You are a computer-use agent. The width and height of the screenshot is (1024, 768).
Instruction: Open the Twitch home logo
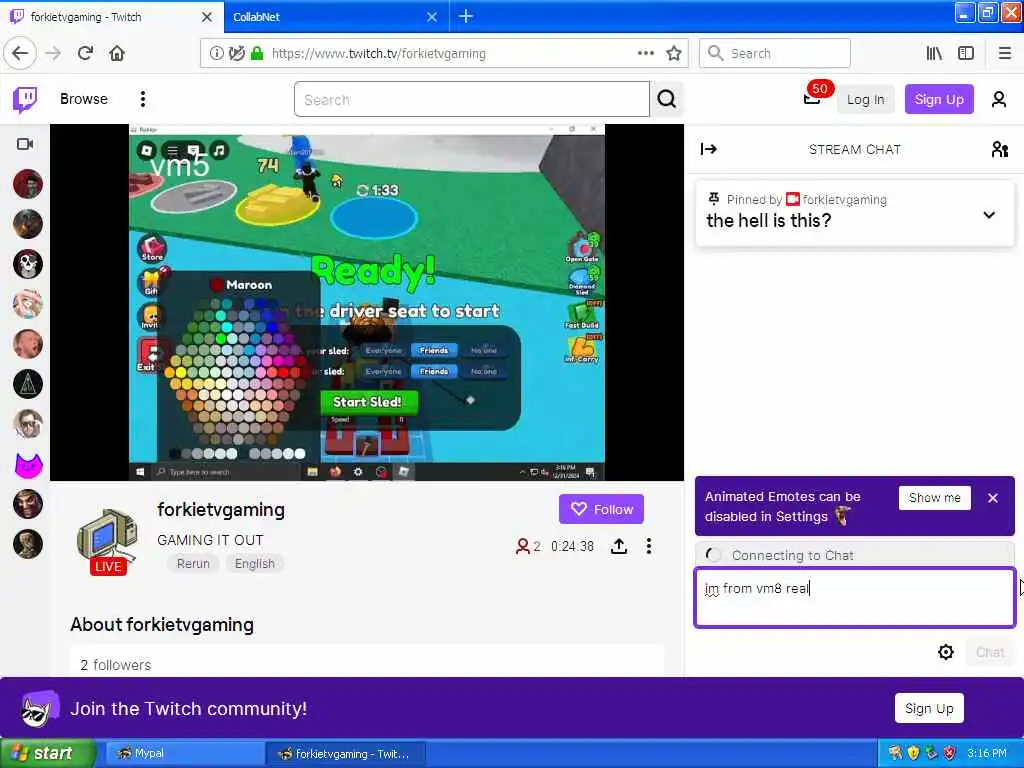25,99
